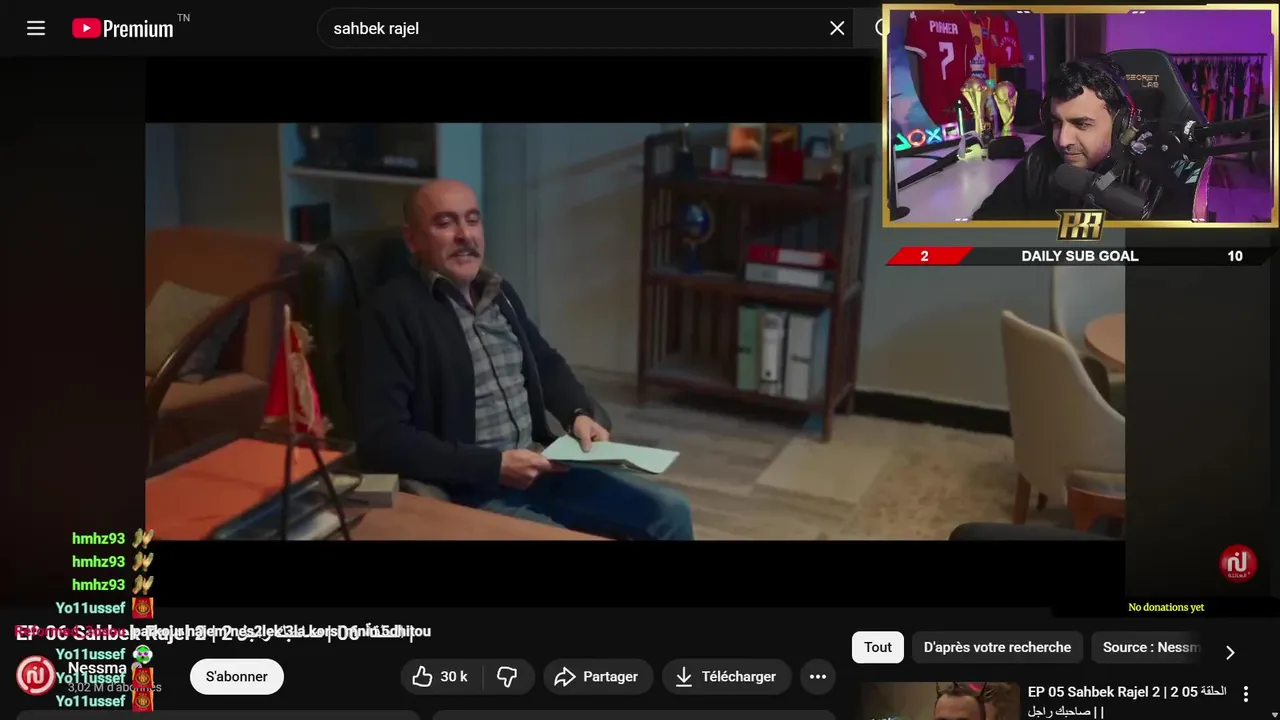
Task: Show more filter chips with right chevron
Action: pyautogui.click(x=1230, y=652)
